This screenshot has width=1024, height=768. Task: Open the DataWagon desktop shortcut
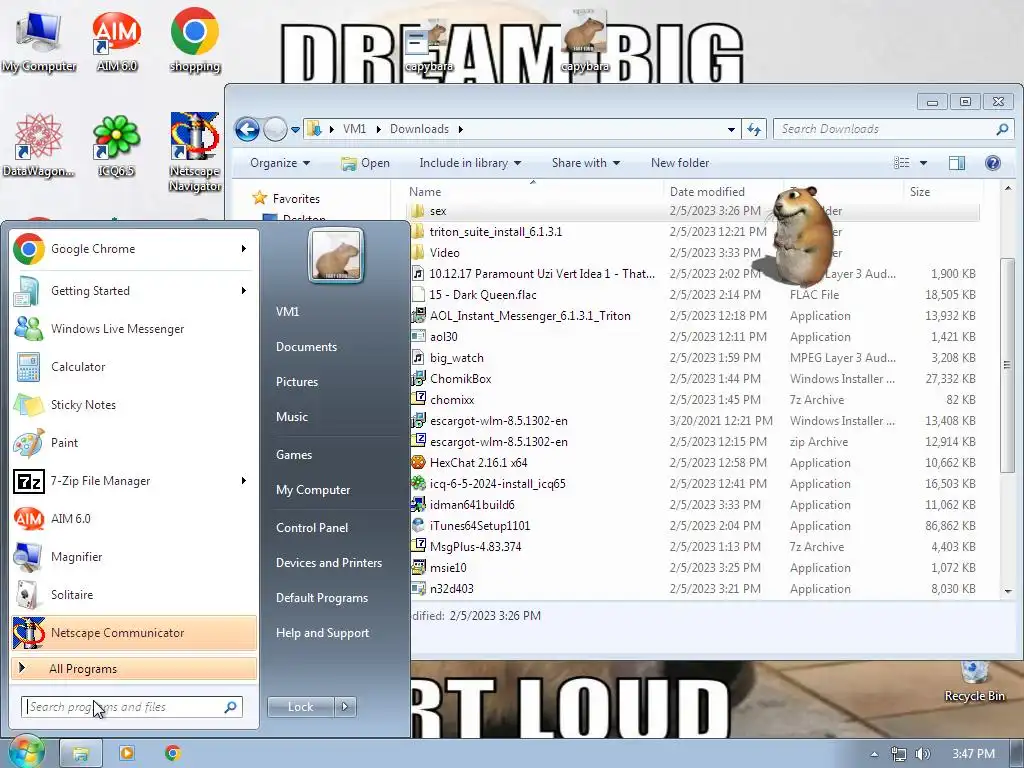[39, 146]
